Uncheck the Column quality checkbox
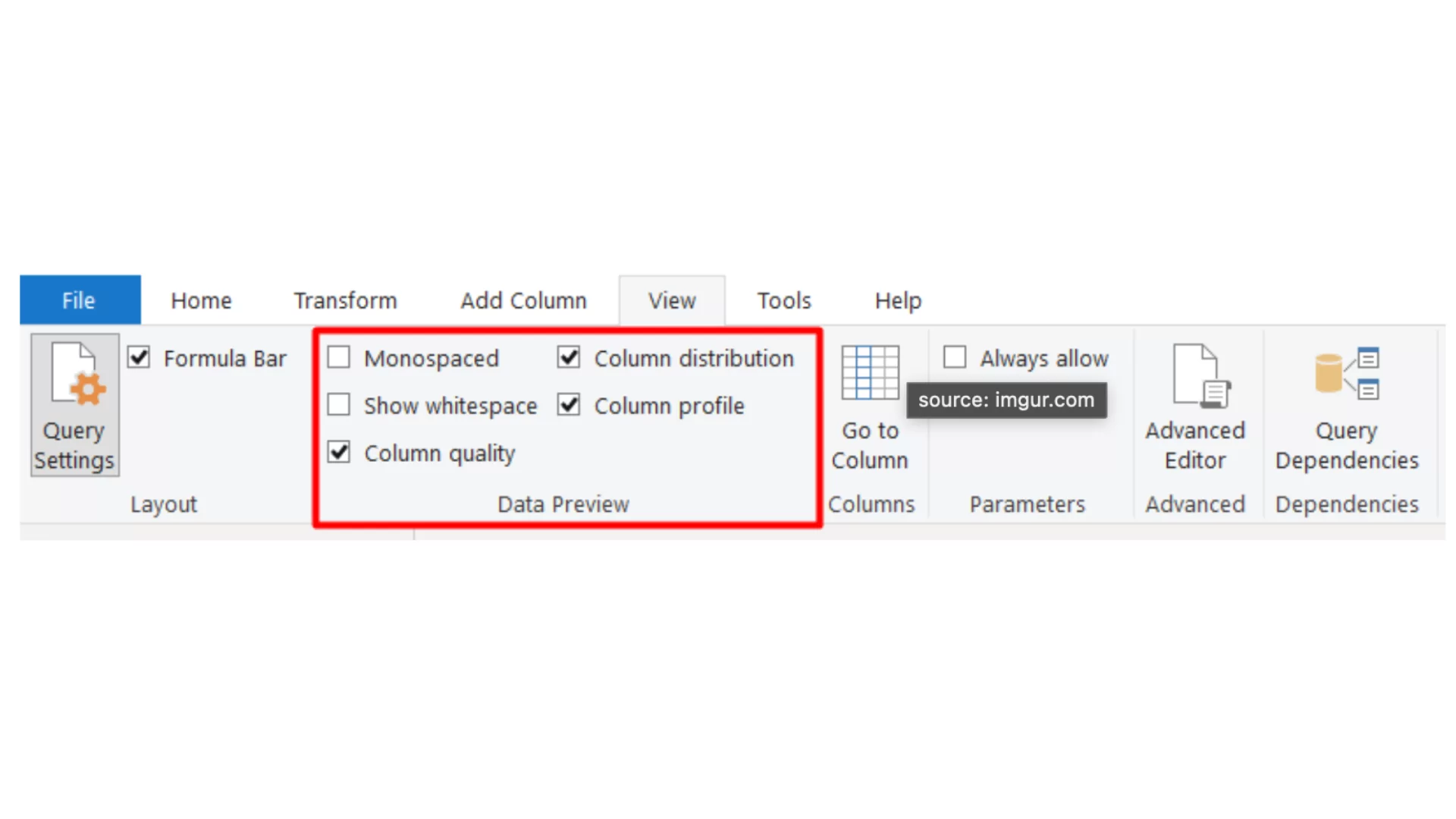Image resolution: width=1456 pixels, height=819 pixels. coord(339,453)
